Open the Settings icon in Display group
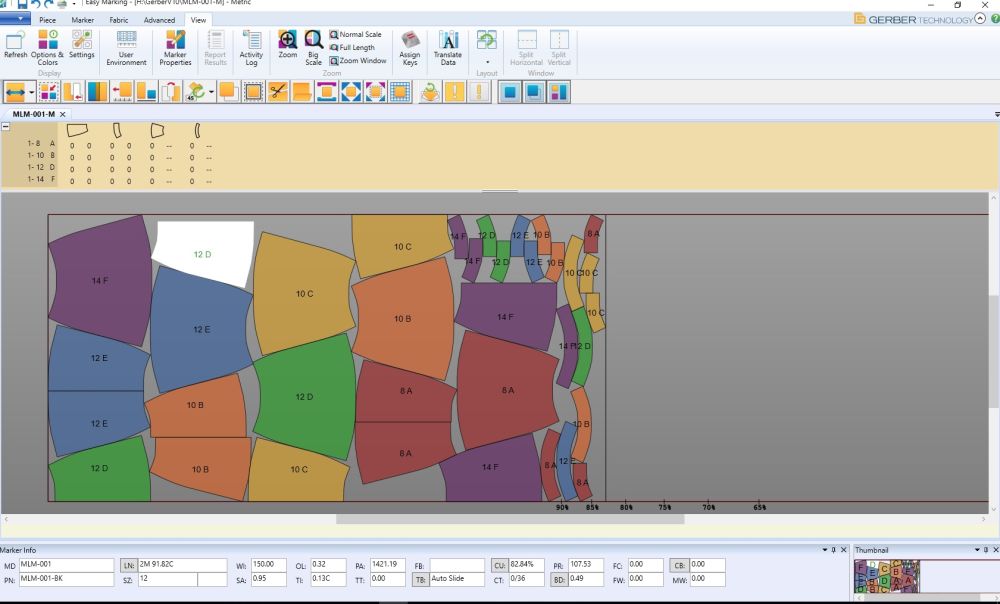The width and height of the screenshot is (1000, 604). (82, 45)
